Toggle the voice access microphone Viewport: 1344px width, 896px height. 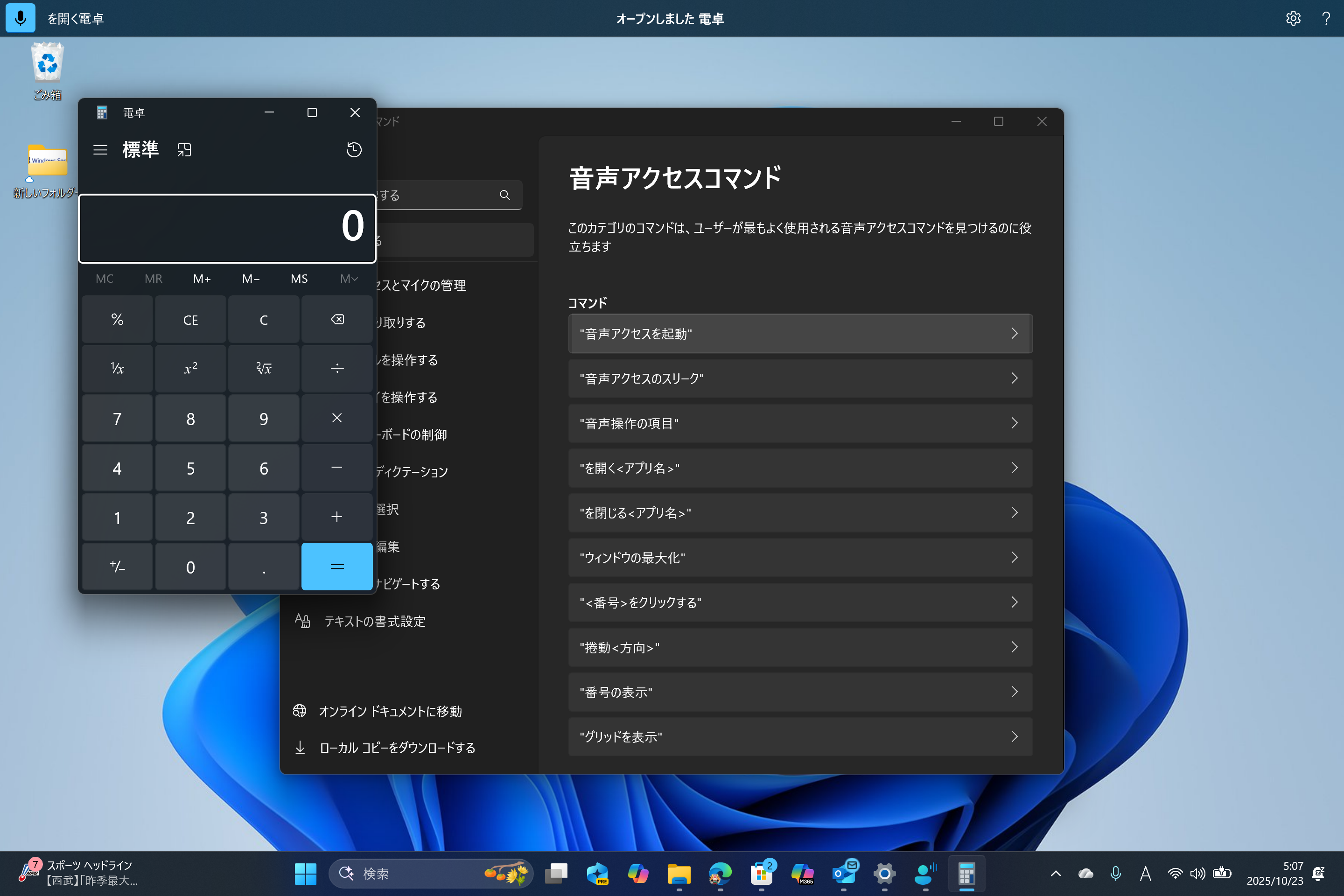point(20,18)
